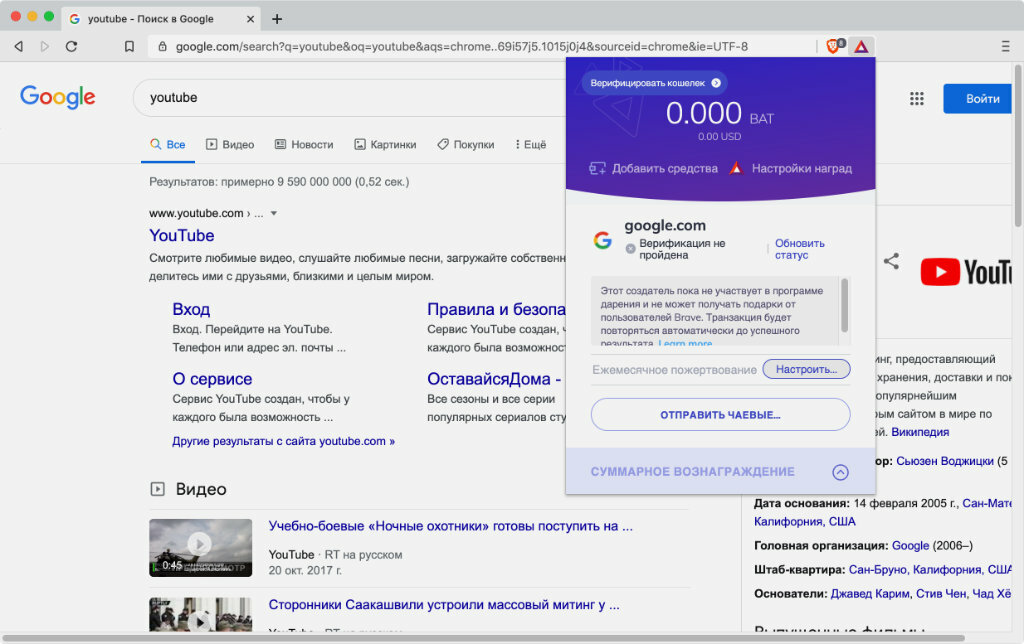
Task: Close the youtube Google search tab
Action: 250,19
